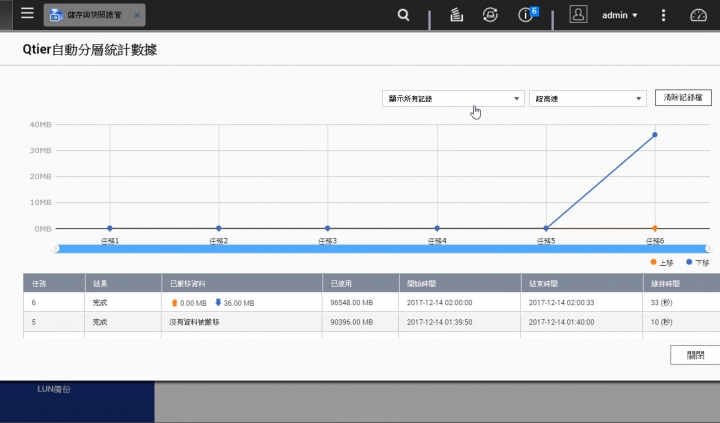This screenshot has width=720, height=423.
Task: Open the display all records dropdown
Action: [453, 98]
